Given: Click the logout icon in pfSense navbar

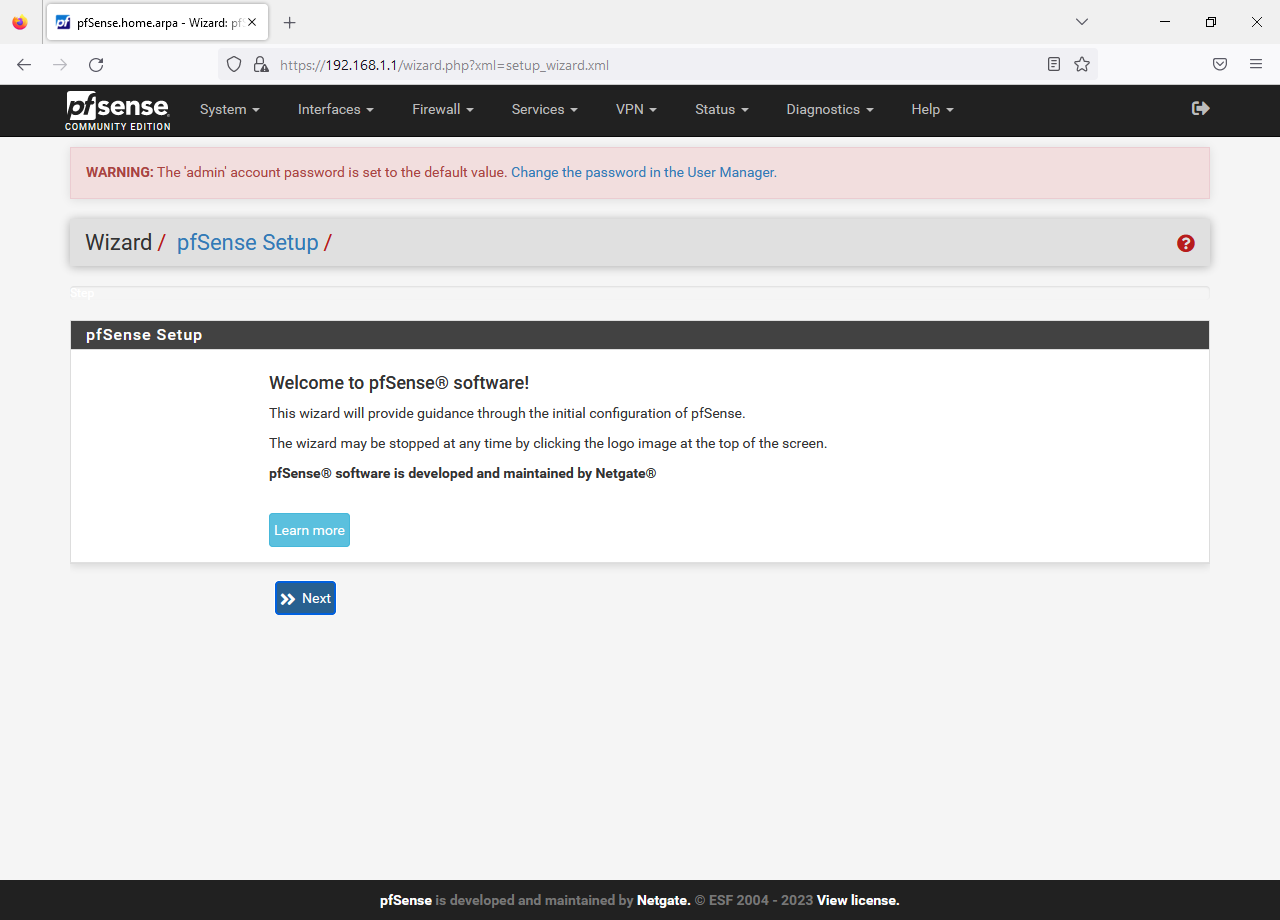Looking at the screenshot, I should [1201, 108].
